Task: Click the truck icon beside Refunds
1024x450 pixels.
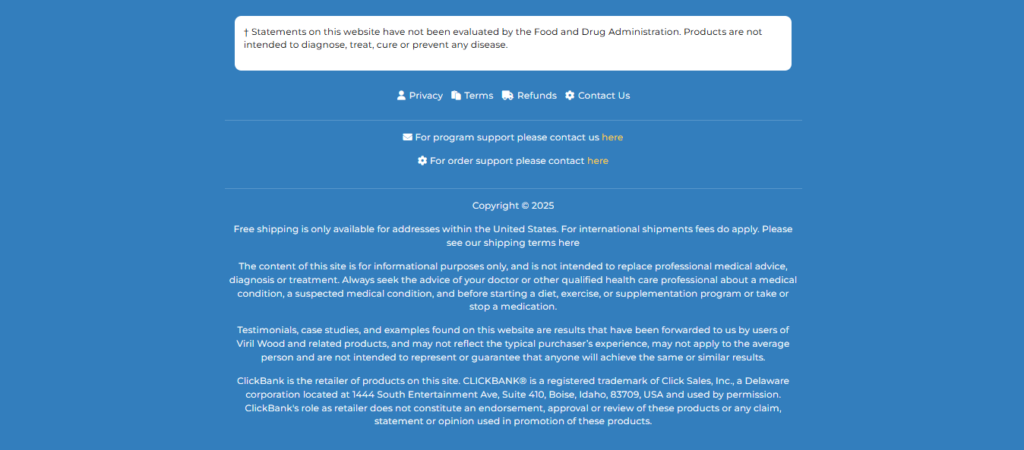Action: 507,95
